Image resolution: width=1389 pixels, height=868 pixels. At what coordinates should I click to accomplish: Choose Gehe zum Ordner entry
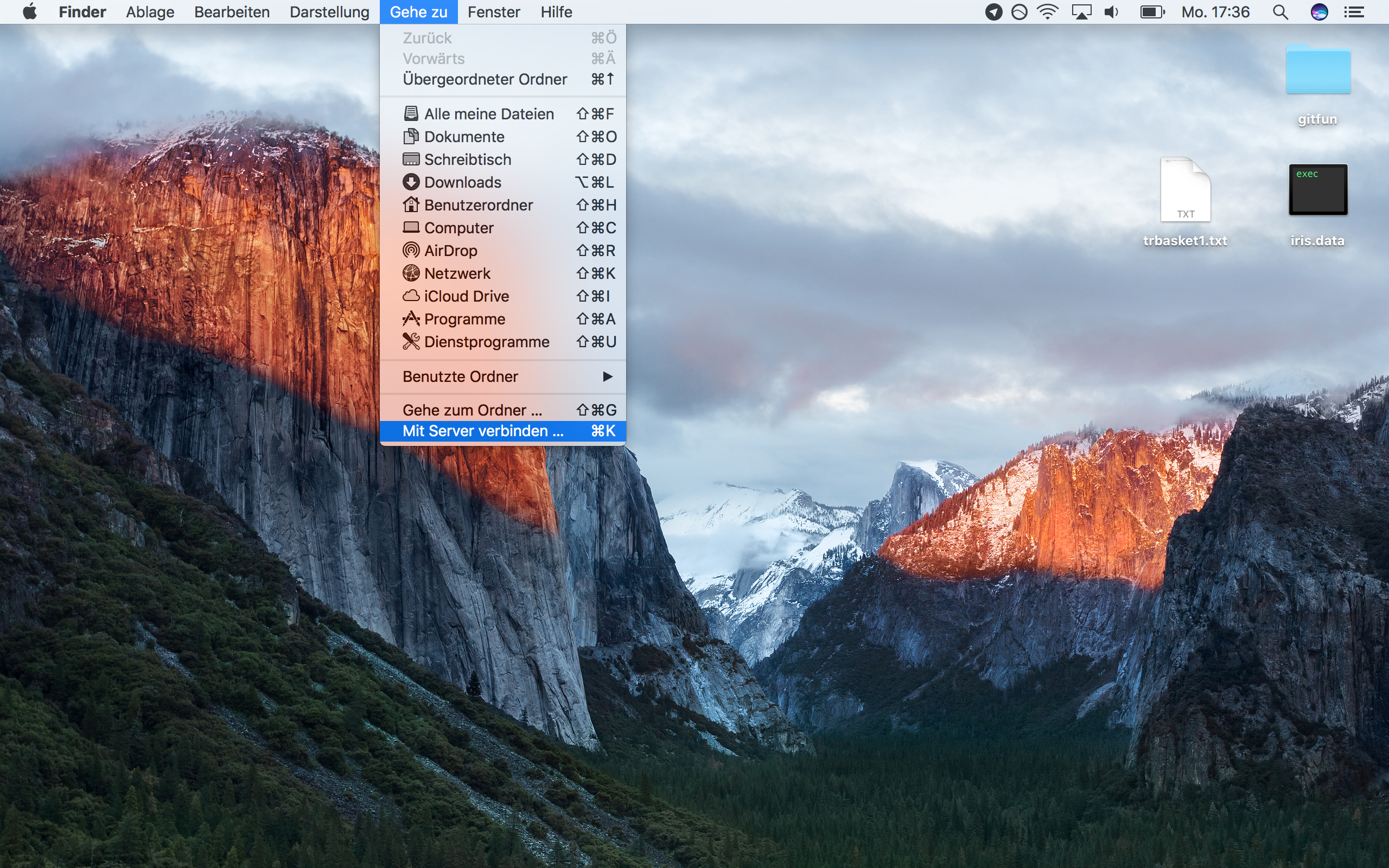click(502, 410)
